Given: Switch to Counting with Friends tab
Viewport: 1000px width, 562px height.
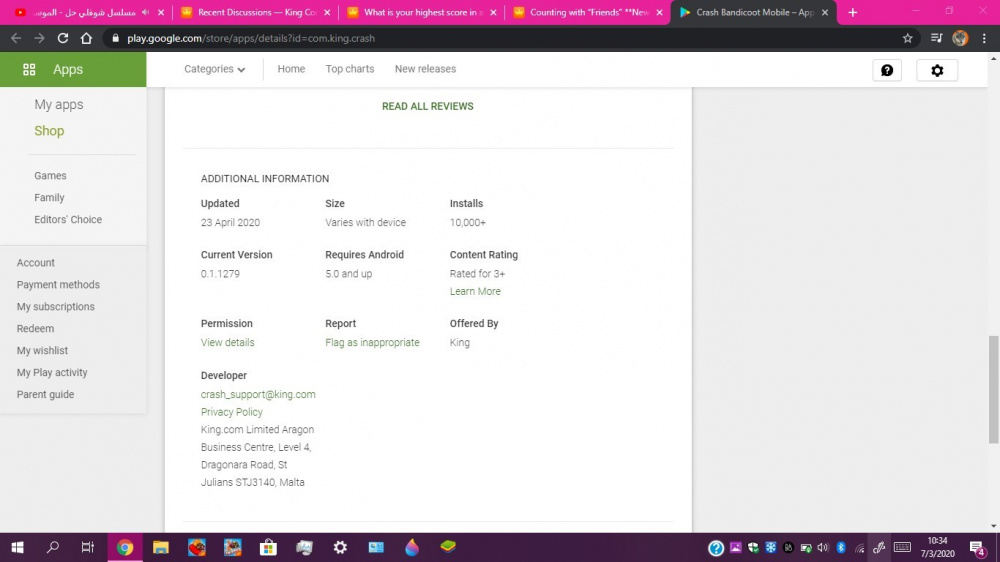Looking at the screenshot, I should click(x=587, y=12).
